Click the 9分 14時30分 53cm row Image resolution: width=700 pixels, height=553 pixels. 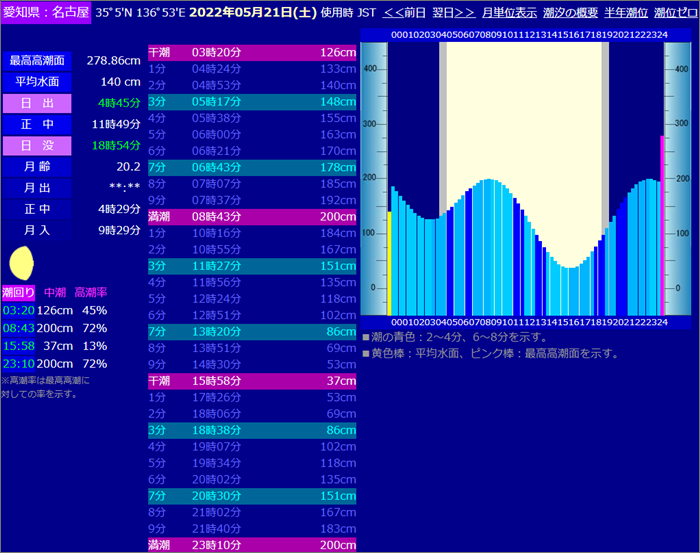tap(252, 365)
